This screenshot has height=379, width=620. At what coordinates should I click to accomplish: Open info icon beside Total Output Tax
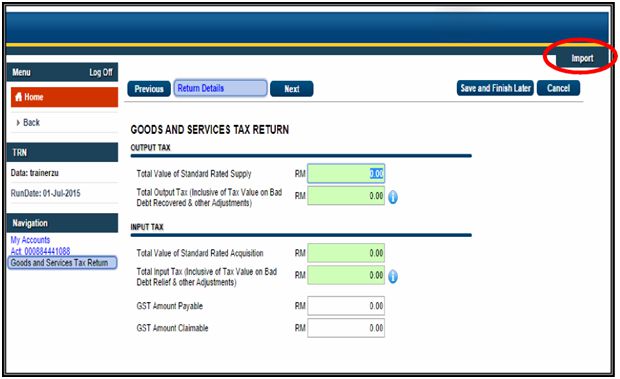click(393, 197)
